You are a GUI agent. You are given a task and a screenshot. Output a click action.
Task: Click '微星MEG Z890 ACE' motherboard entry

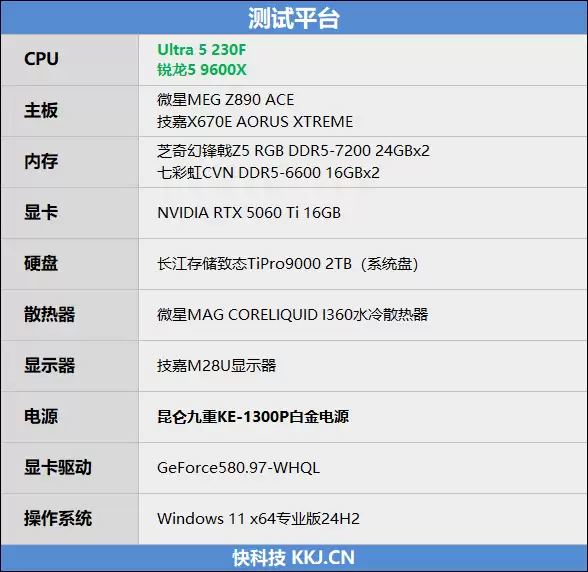(x=225, y=100)
